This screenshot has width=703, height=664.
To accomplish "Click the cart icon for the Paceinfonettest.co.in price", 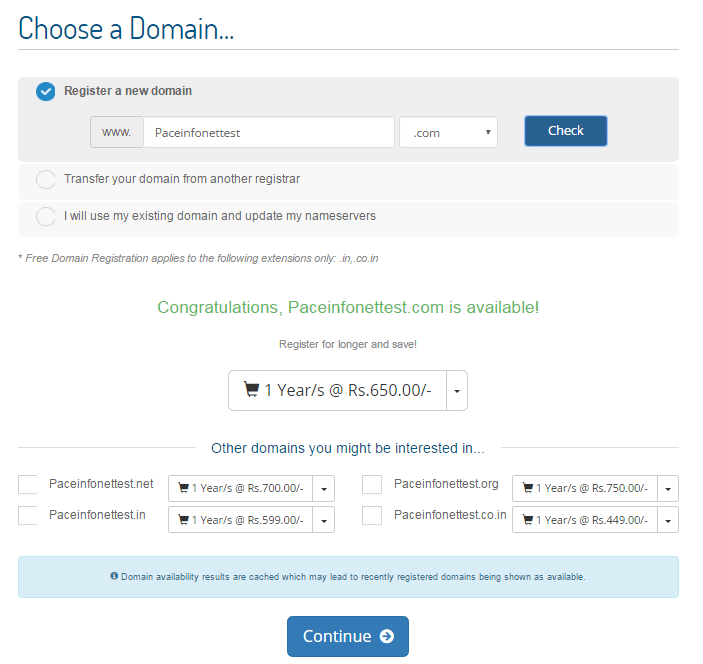I will [527, 520].
